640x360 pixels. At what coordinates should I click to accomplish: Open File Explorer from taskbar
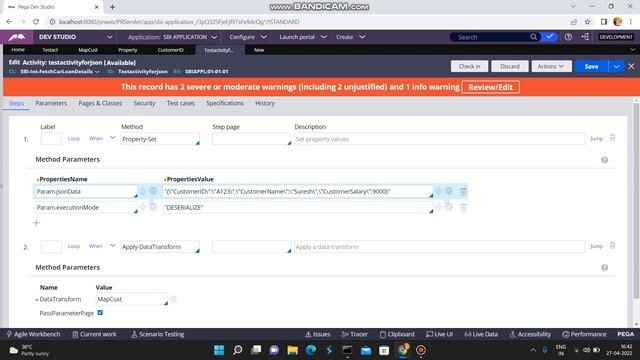[293, 350]
